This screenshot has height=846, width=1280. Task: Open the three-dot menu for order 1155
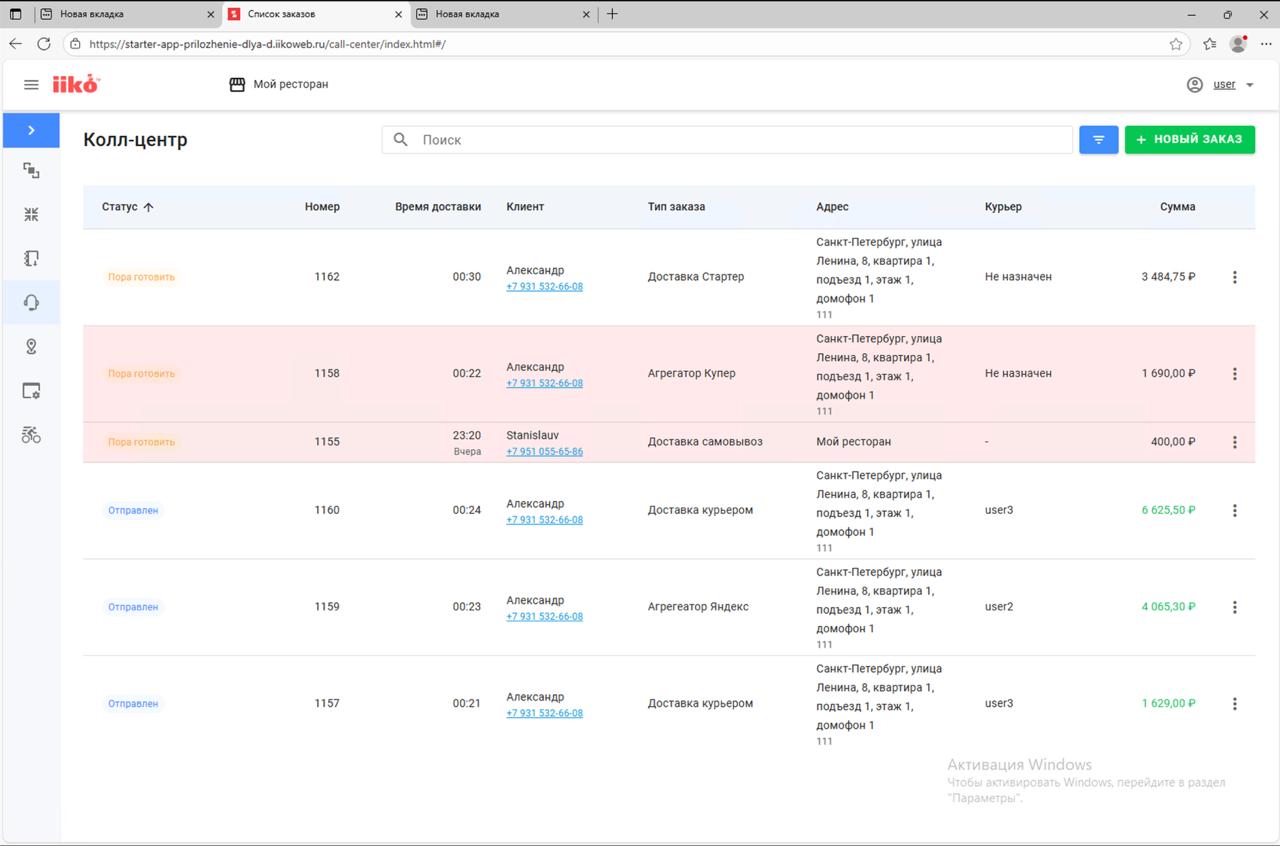coord(1234,442)
